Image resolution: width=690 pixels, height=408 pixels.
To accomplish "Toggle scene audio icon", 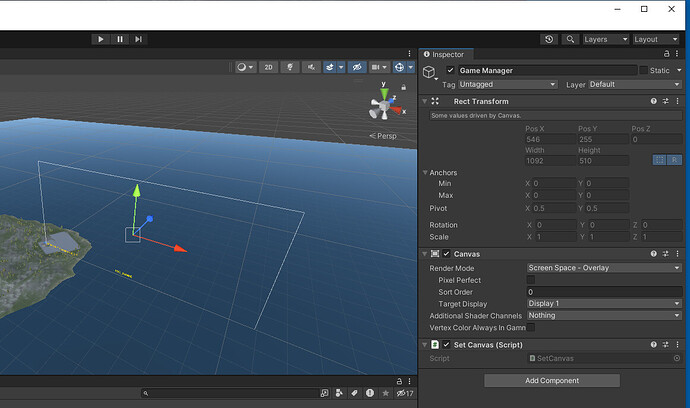I will point(311,67).
